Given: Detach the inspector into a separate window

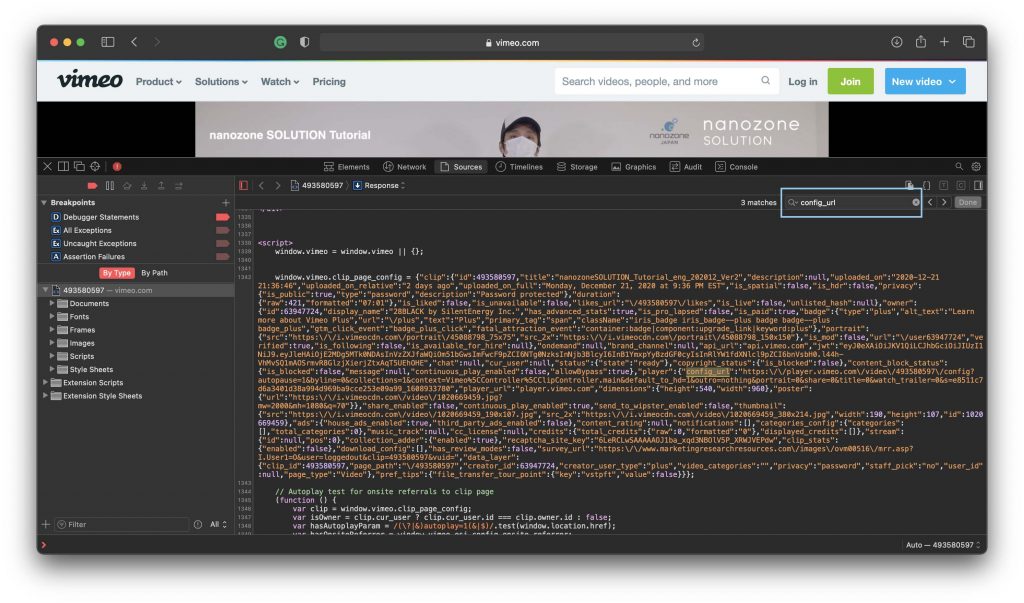Looking at the screenshot, I should click(x=79, y=167).
